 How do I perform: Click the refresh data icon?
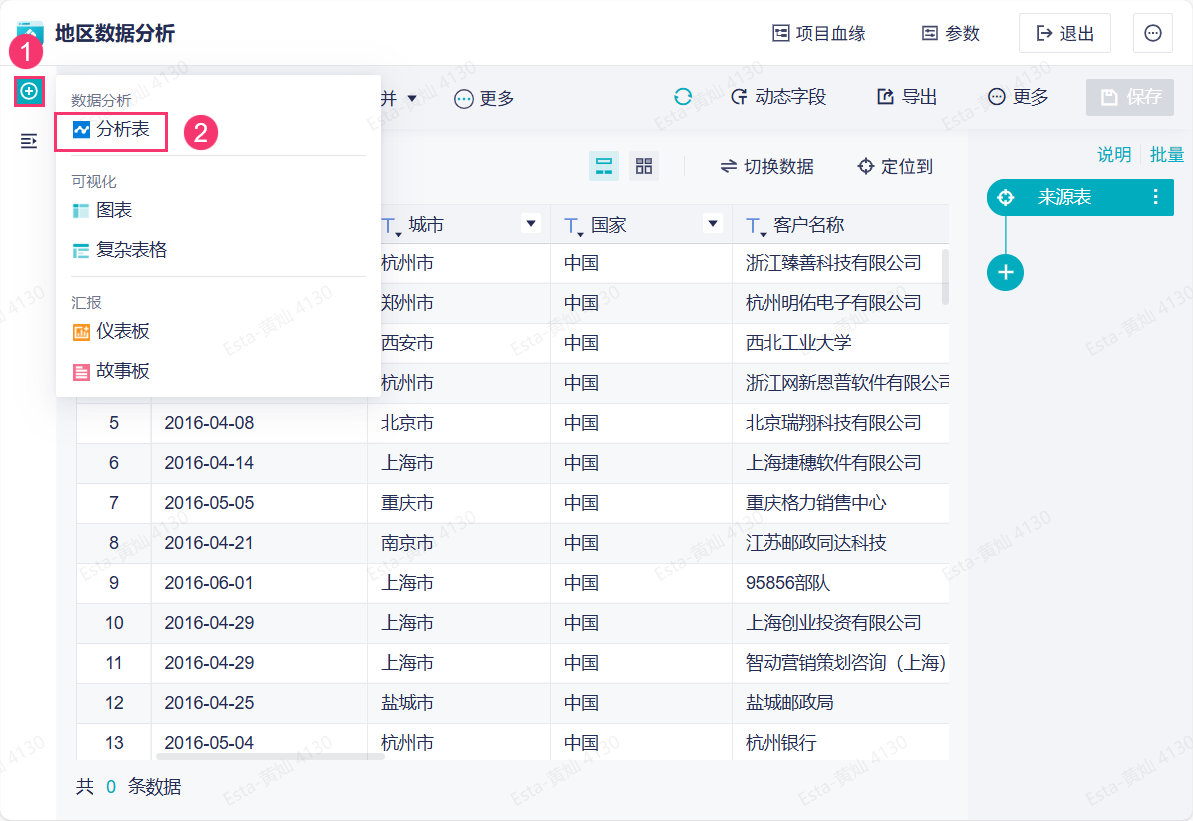682,97
